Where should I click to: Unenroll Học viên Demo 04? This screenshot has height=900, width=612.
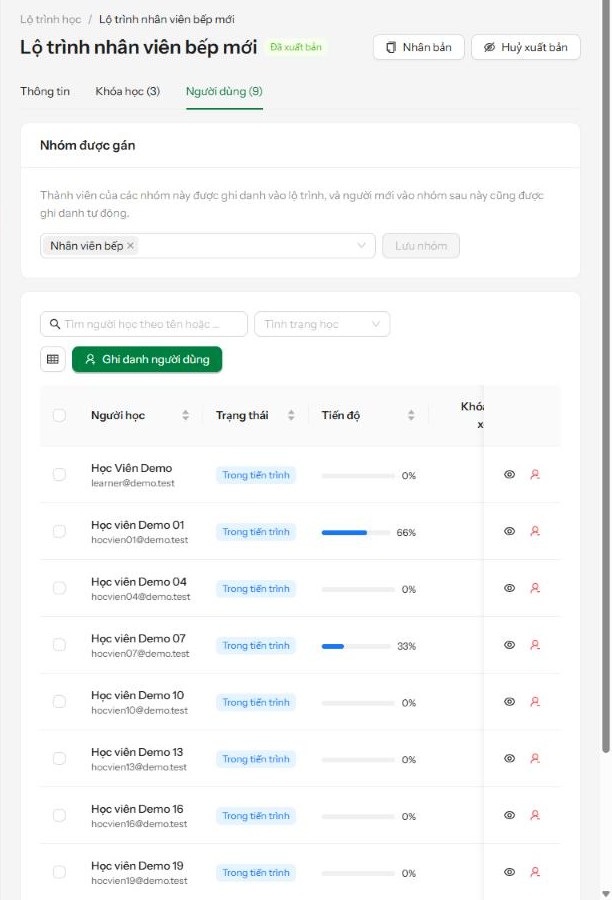[534, 588]
